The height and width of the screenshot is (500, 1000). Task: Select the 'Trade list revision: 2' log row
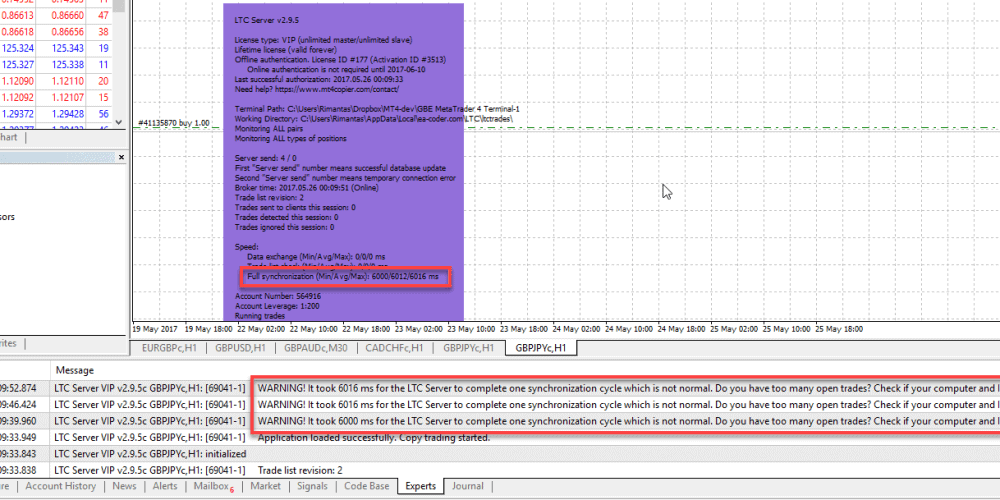click(500, 470)
